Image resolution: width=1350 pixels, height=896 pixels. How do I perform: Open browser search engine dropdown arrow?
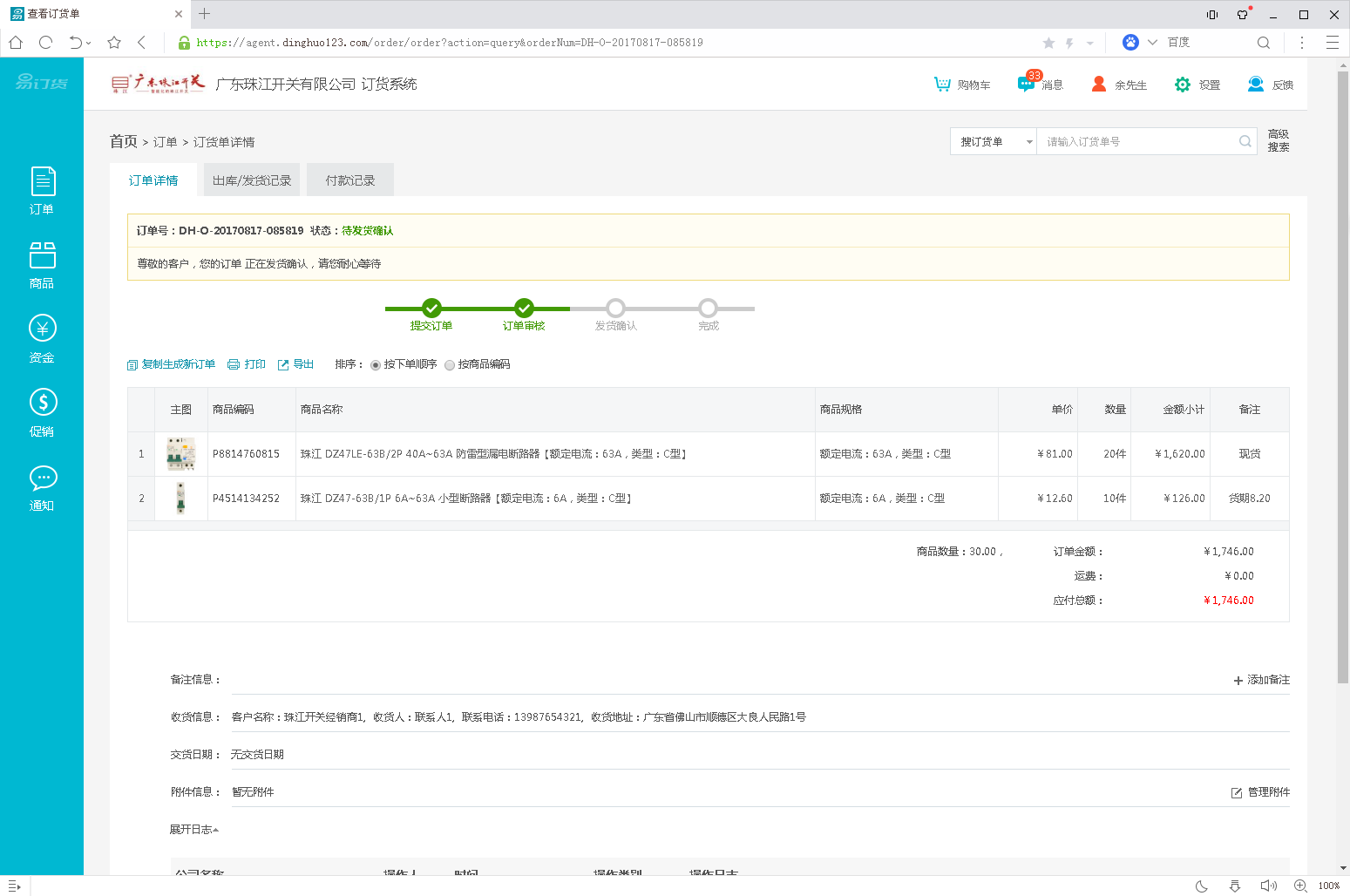(x=1152, y=42)
